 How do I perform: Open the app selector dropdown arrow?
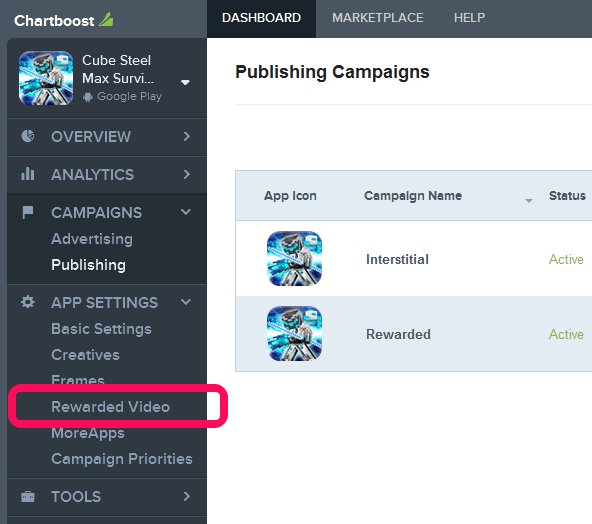pyautogui.click(x=185, y=82)
